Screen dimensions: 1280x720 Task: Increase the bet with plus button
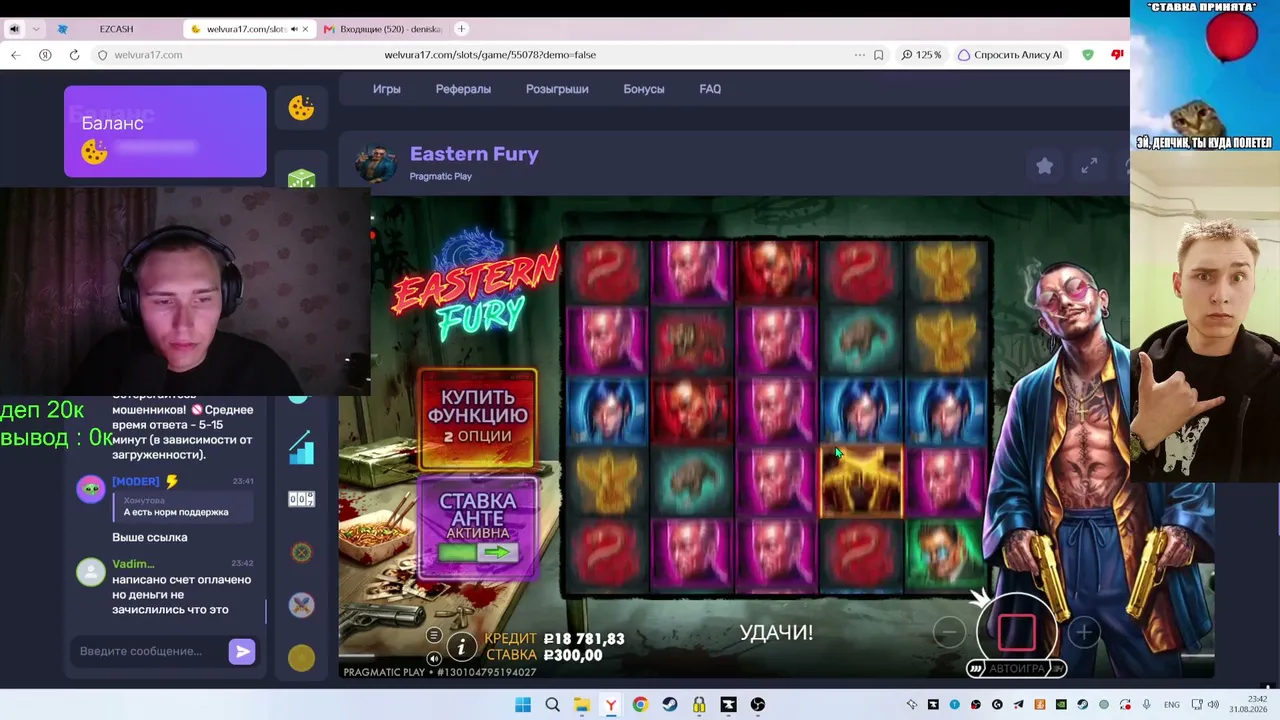pos(1084,632)
